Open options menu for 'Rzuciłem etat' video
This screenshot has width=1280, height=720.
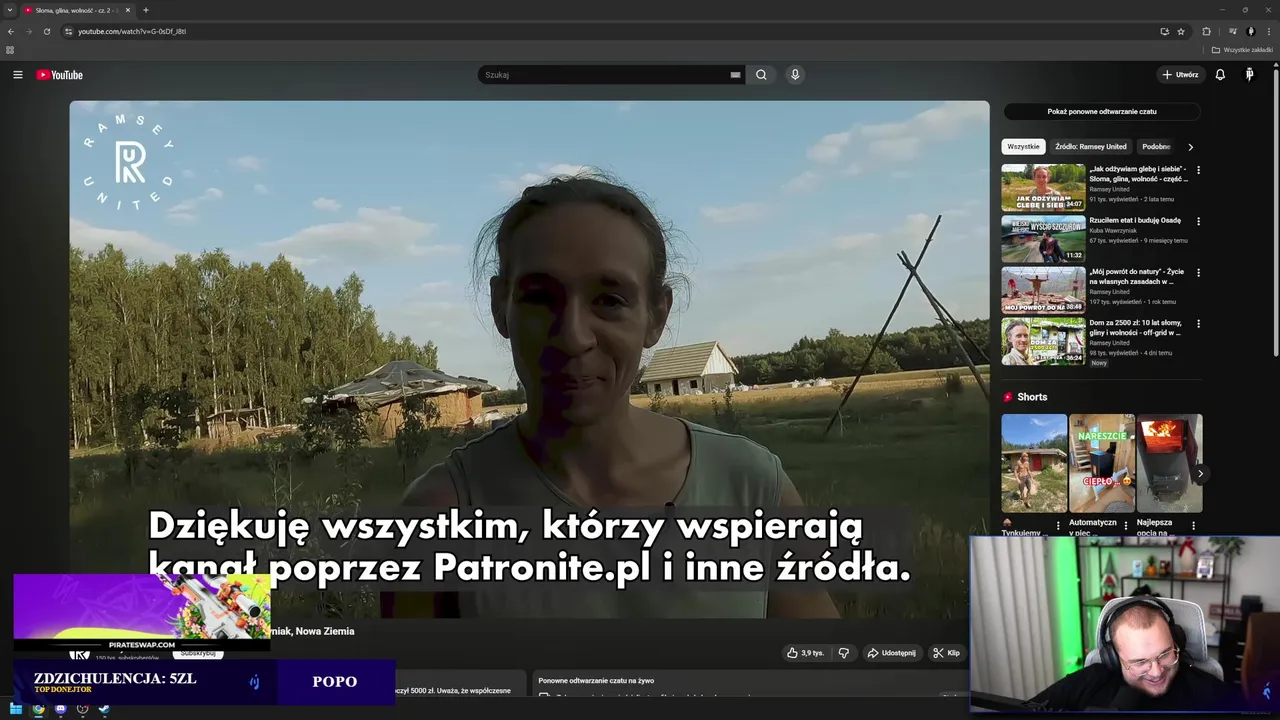(1198, 221)
